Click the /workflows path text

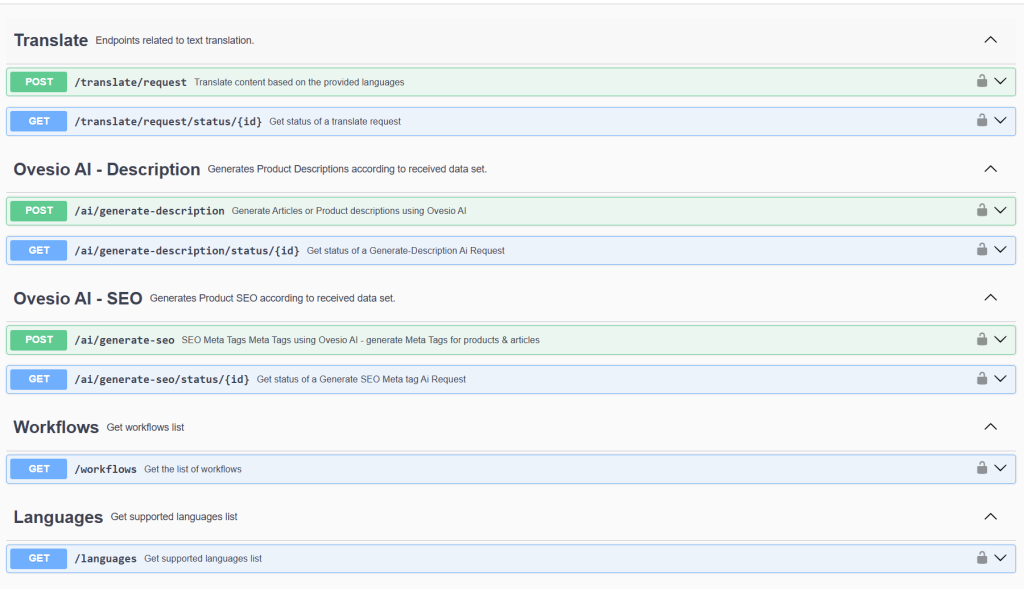coord(105,470)
